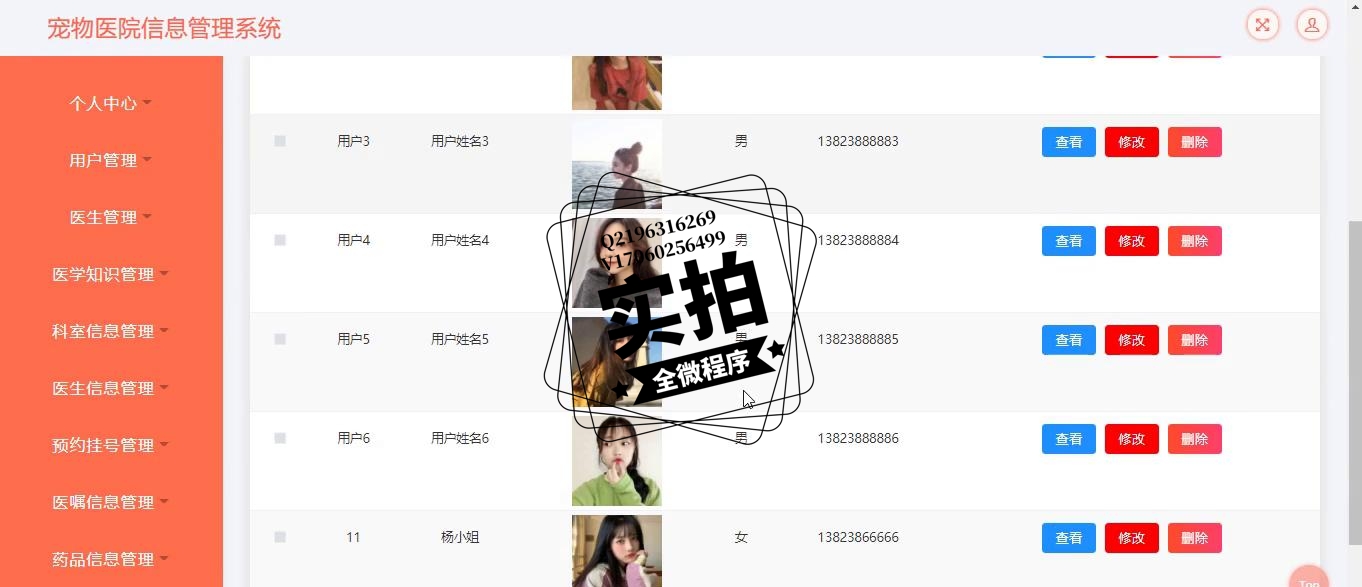The height and width of the screenshot is (587, 1362).
Task: Expand the 医学知识管理 sidebar menu
Action: pos(111,274)
